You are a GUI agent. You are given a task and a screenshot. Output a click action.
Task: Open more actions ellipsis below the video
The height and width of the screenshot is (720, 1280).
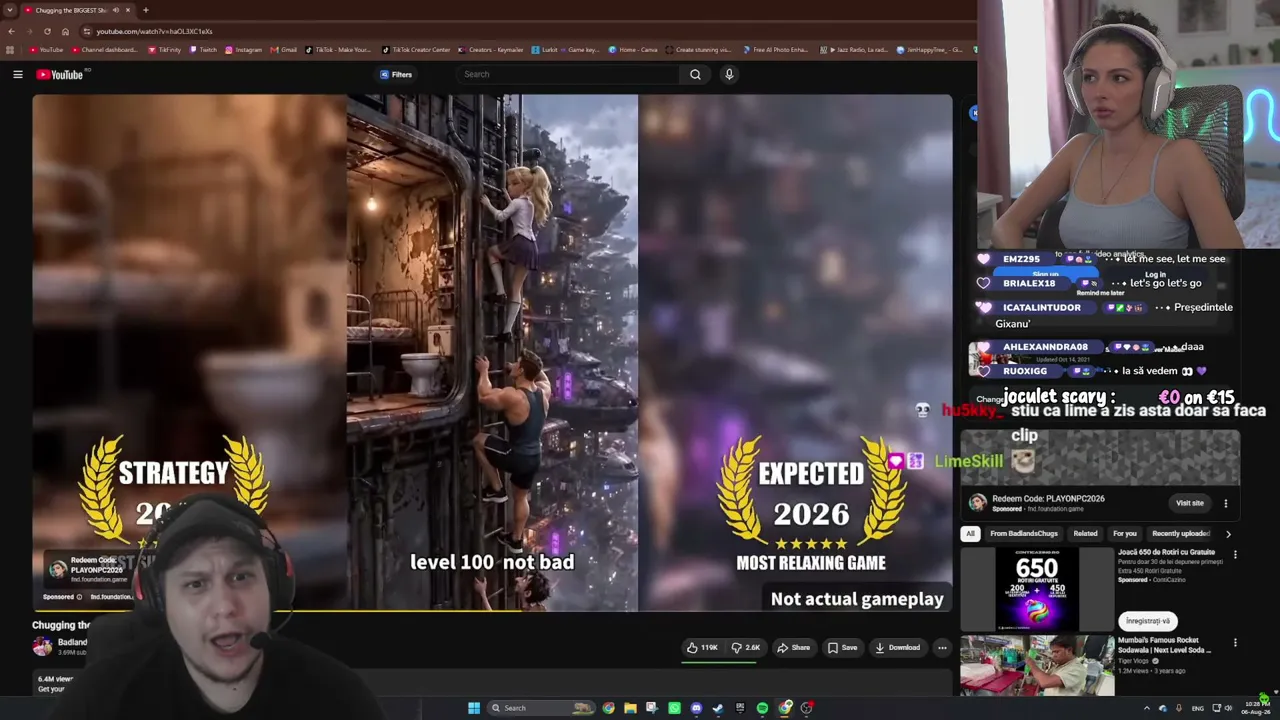(942, 647)
